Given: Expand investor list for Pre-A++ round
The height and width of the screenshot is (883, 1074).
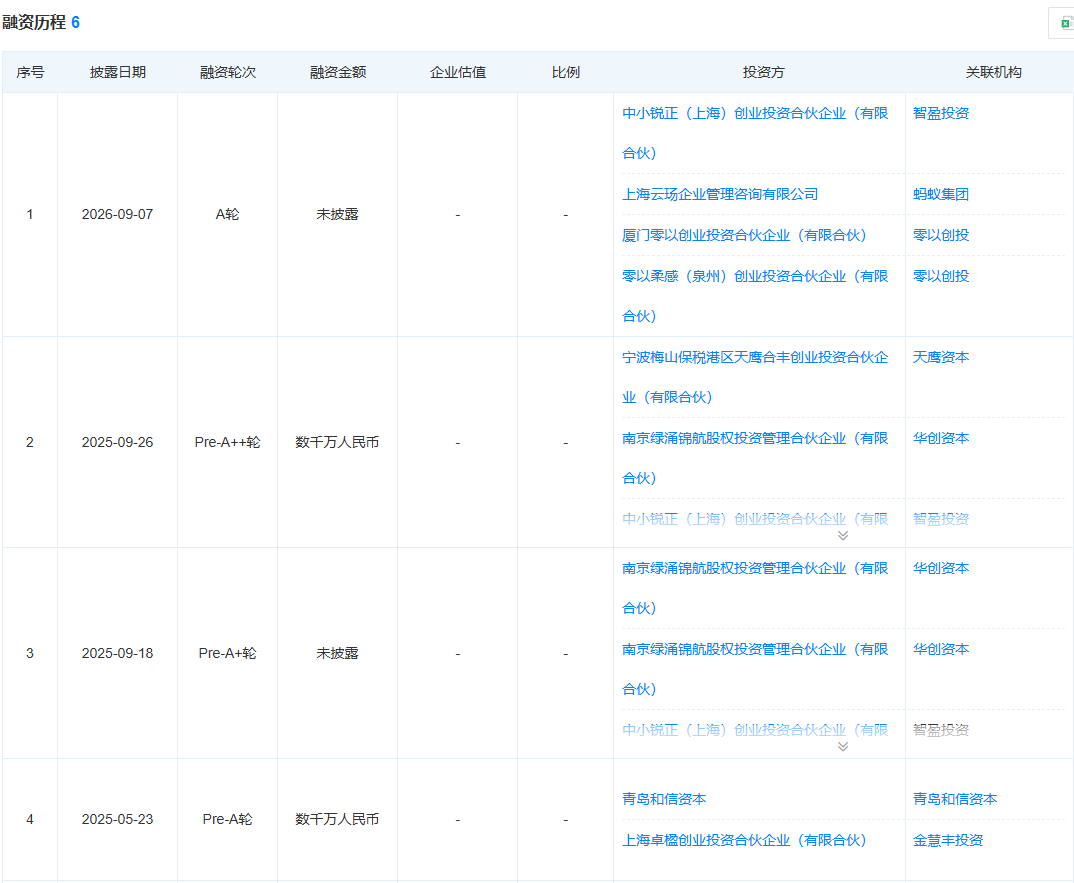Looking at the screenshot, I should (842, 536).
